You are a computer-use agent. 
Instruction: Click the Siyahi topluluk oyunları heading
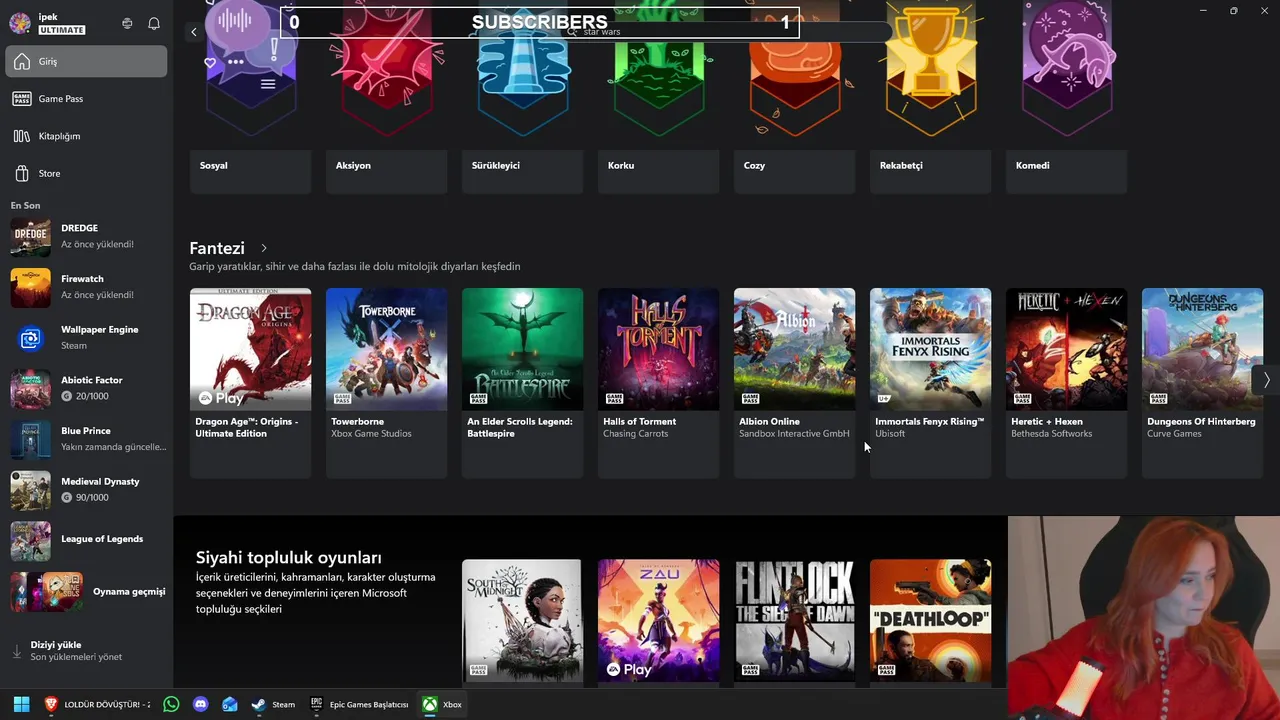[289, 558]
